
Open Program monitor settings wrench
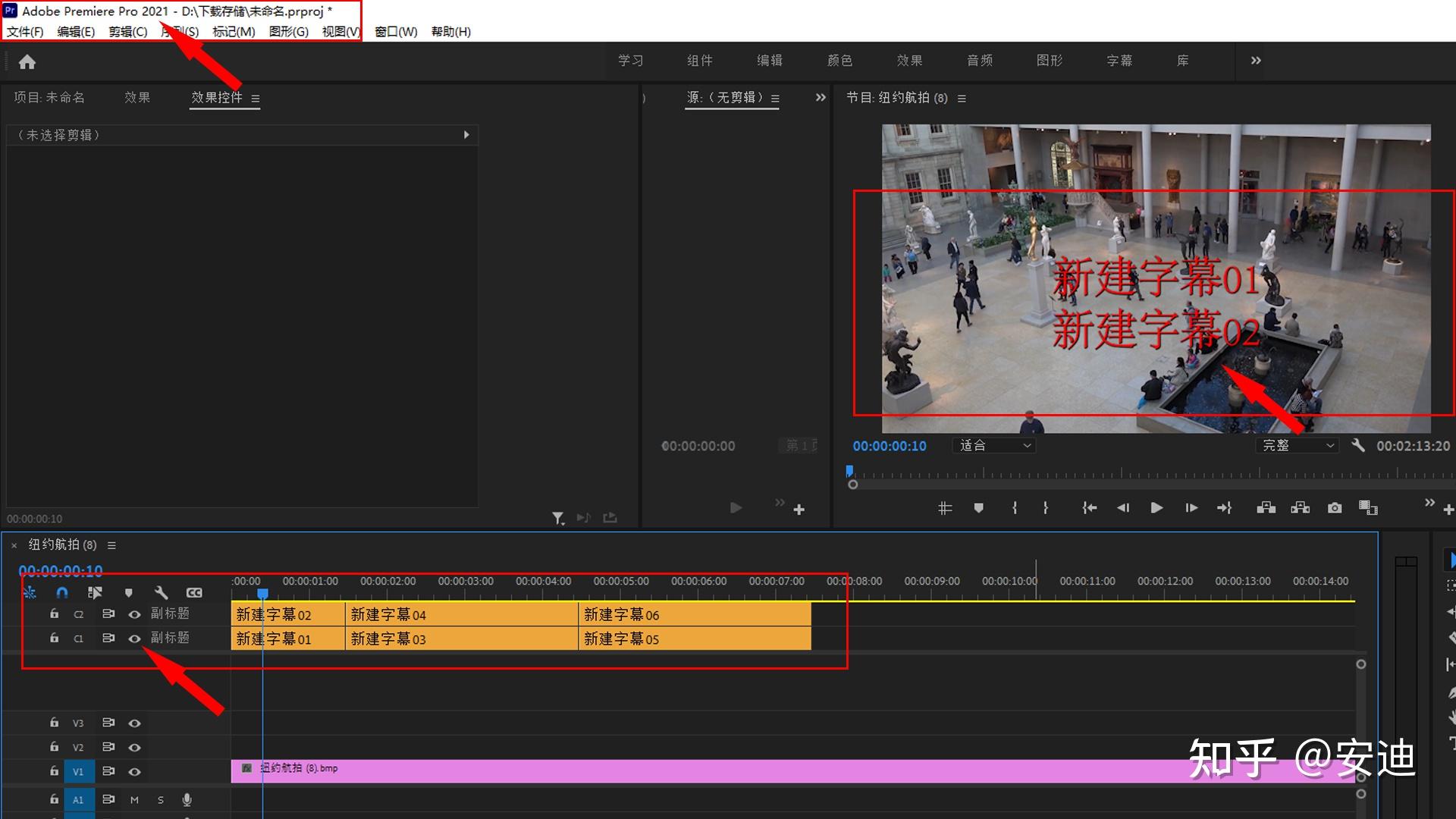coord(1358,445)
